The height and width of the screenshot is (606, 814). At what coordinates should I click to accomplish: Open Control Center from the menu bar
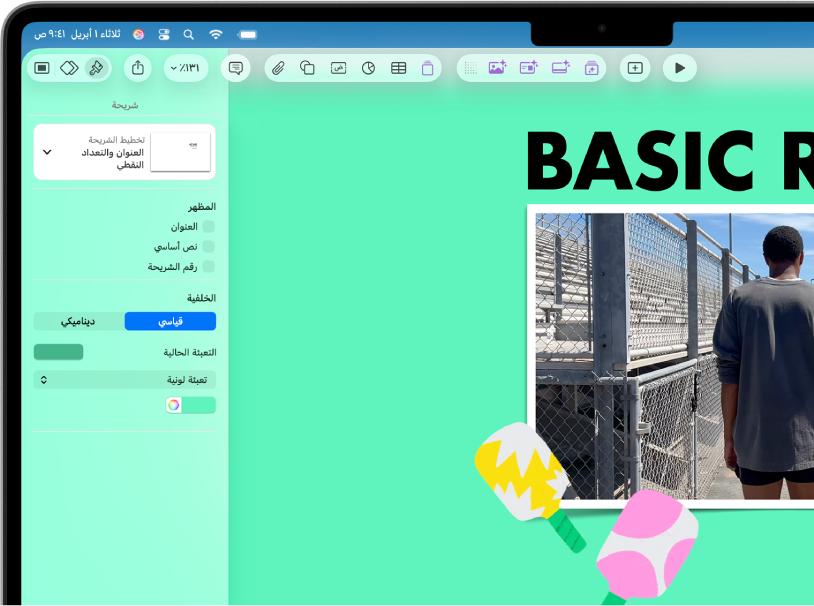[164, 34]
